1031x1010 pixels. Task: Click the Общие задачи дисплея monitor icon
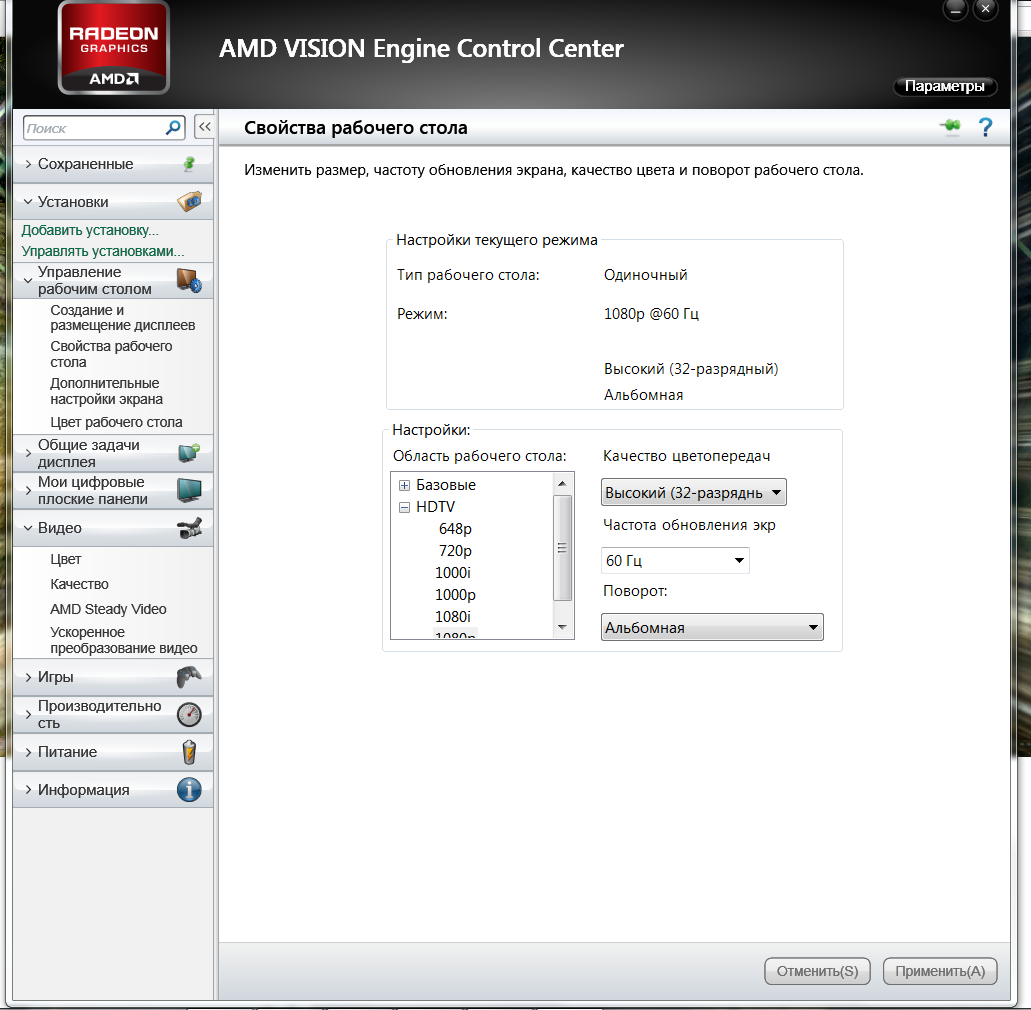(x=189, y=453)
